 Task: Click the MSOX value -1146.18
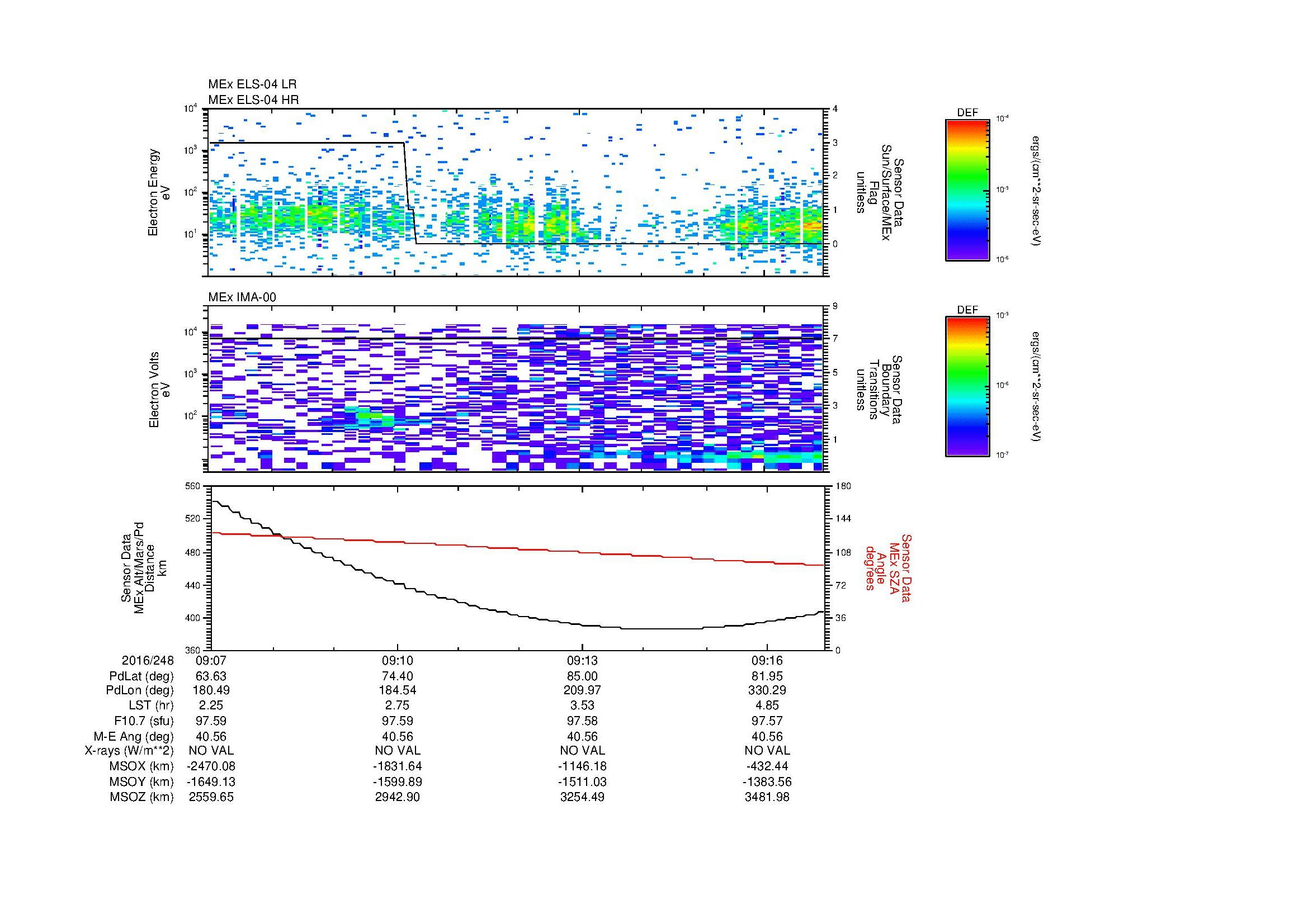click(x=582, y=766)
